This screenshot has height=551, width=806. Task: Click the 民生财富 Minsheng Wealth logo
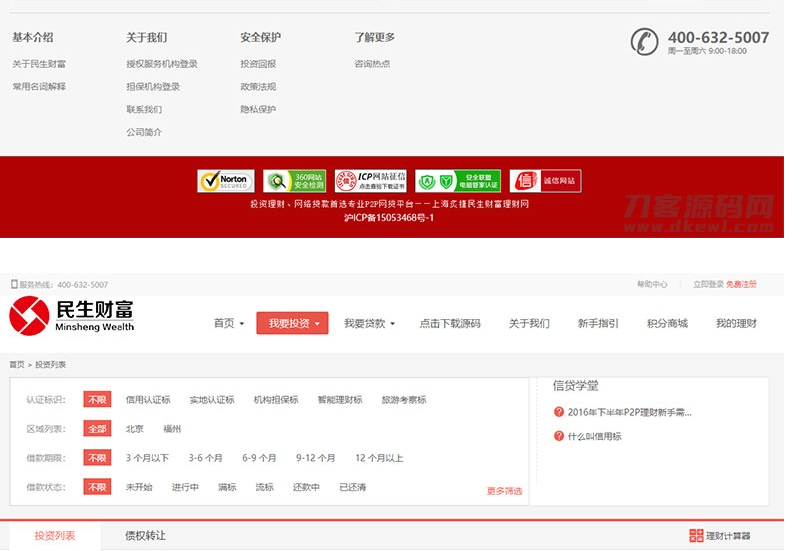click(x=72, y=316)
